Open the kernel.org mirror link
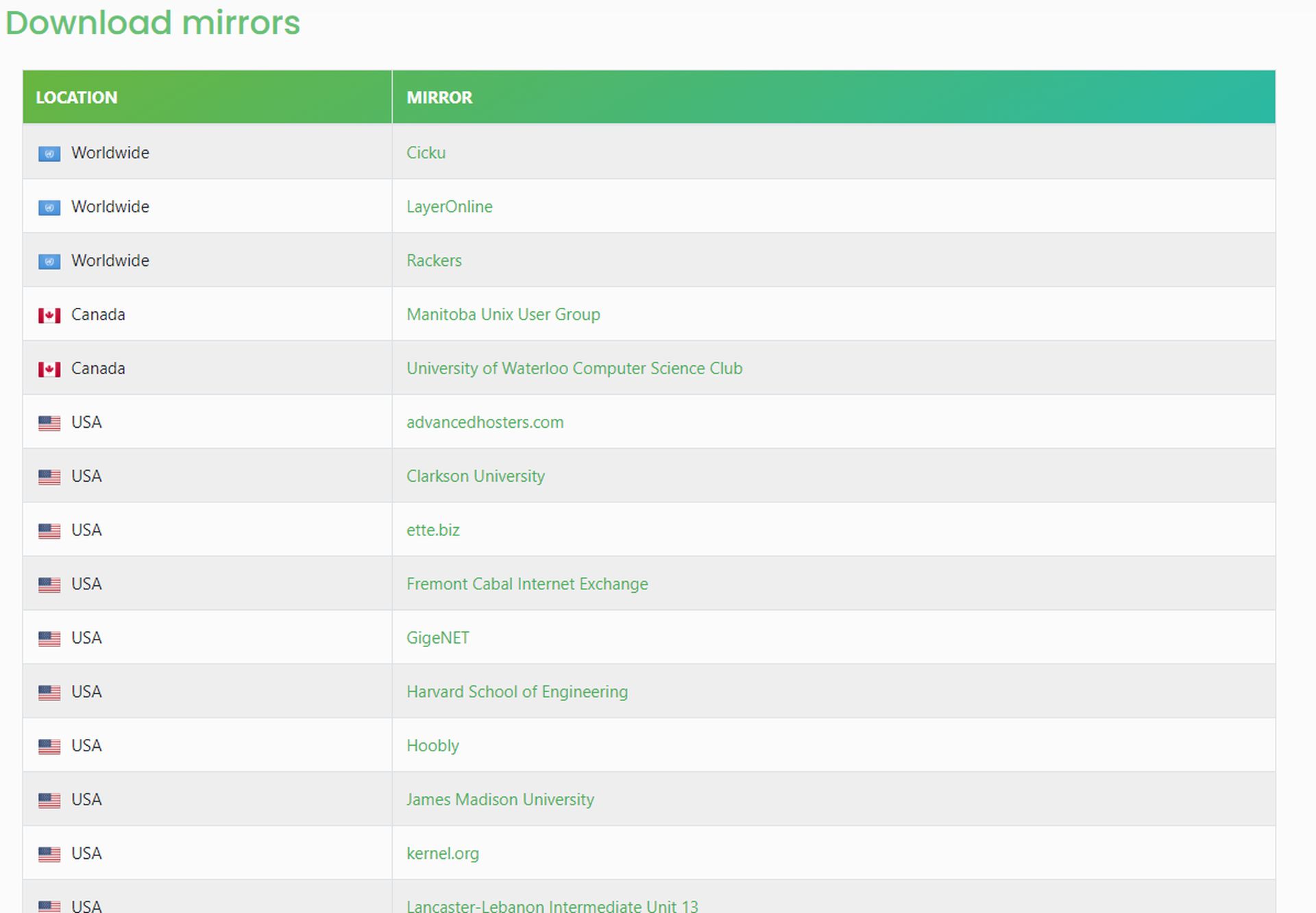This screenshot has width=1316, height=913. click(442, 853)
